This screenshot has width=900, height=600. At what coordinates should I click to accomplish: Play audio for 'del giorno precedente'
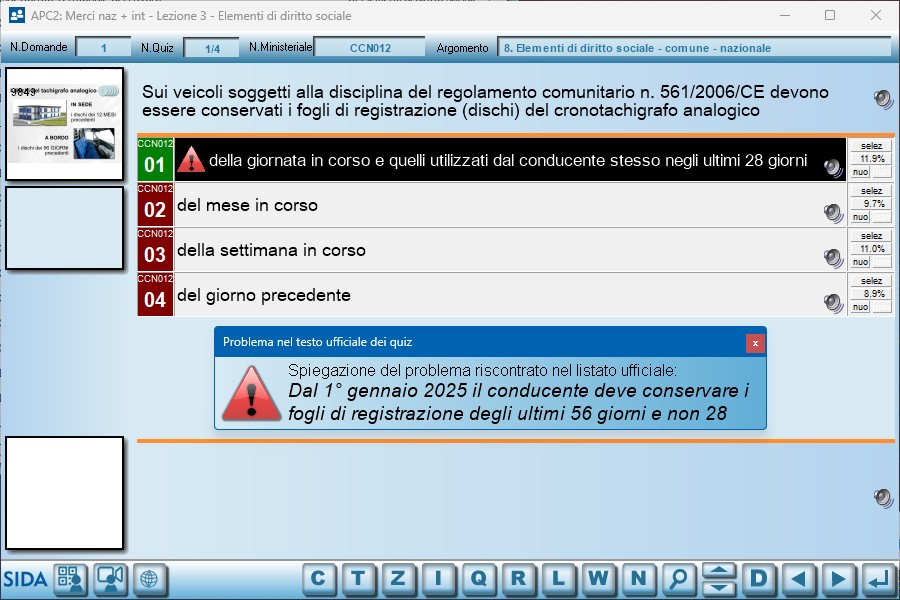(x=833, y=302)
